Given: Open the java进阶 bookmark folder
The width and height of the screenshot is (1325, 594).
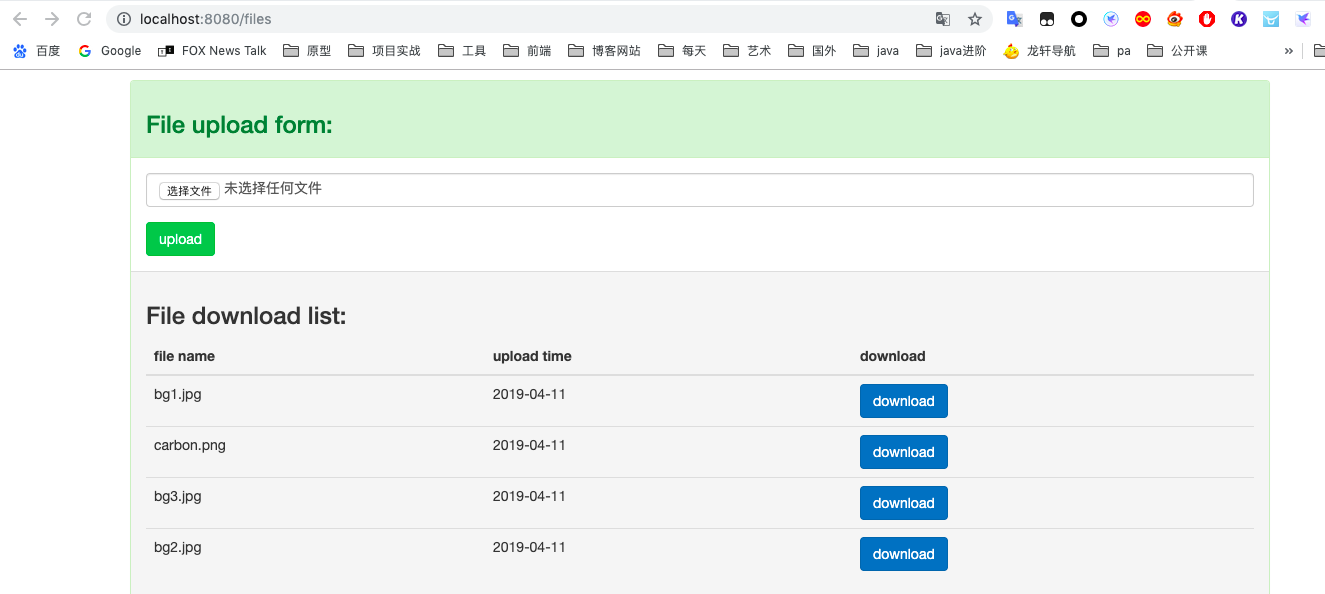Looking at the screenshot, I should pos(951,51).
